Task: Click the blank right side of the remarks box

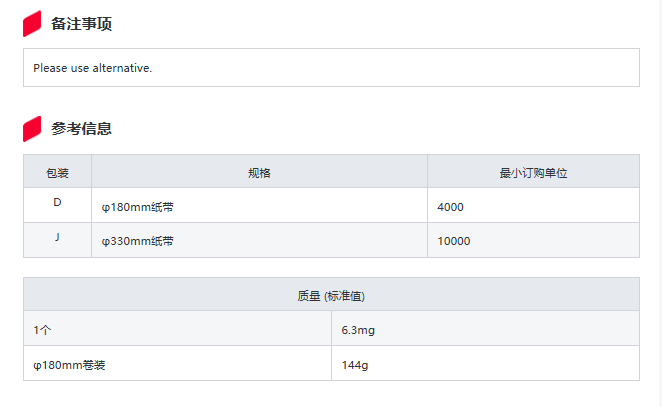Action: 450,68
